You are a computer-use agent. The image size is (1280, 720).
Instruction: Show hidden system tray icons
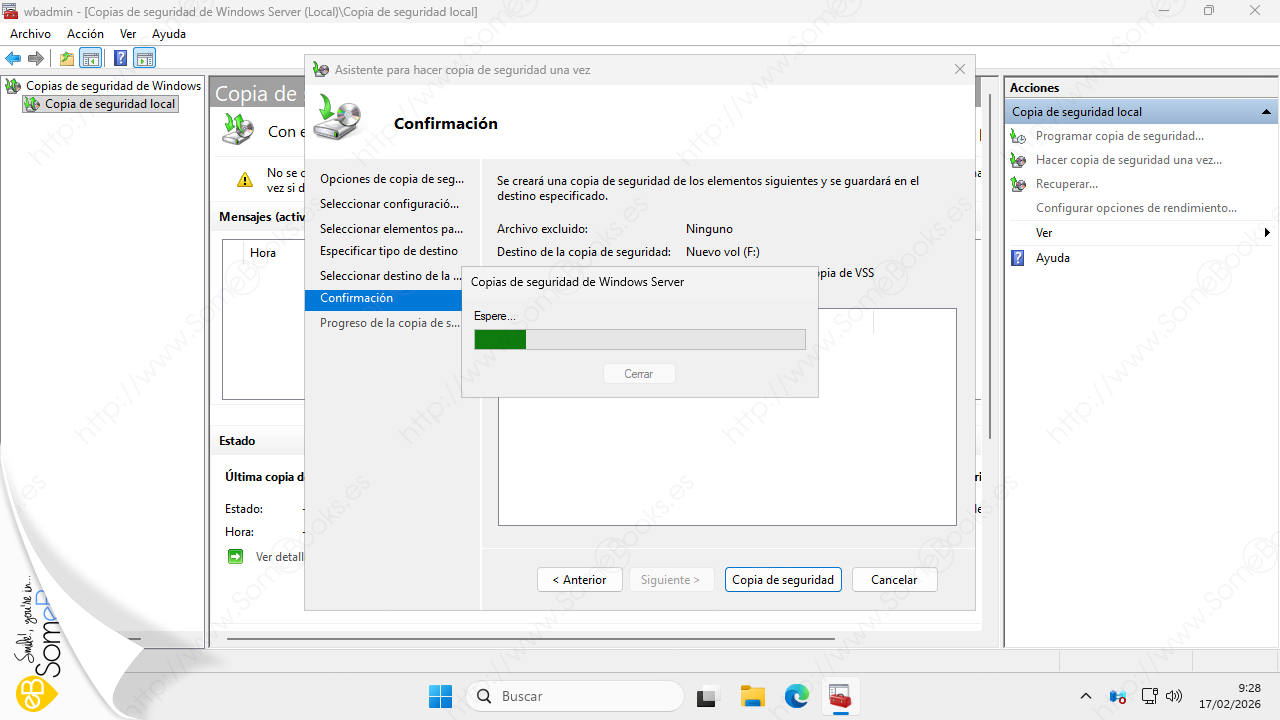point(1086,696)
